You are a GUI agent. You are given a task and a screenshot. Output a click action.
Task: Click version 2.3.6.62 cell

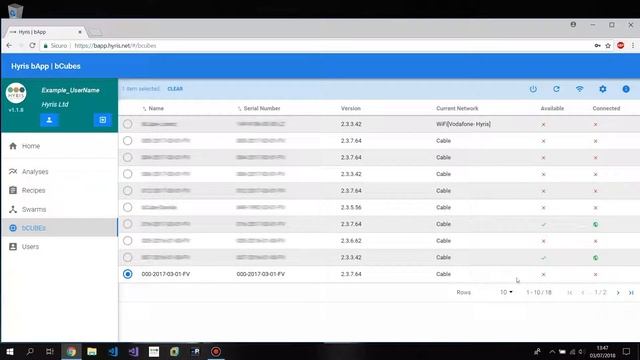[x=351, y=241]
